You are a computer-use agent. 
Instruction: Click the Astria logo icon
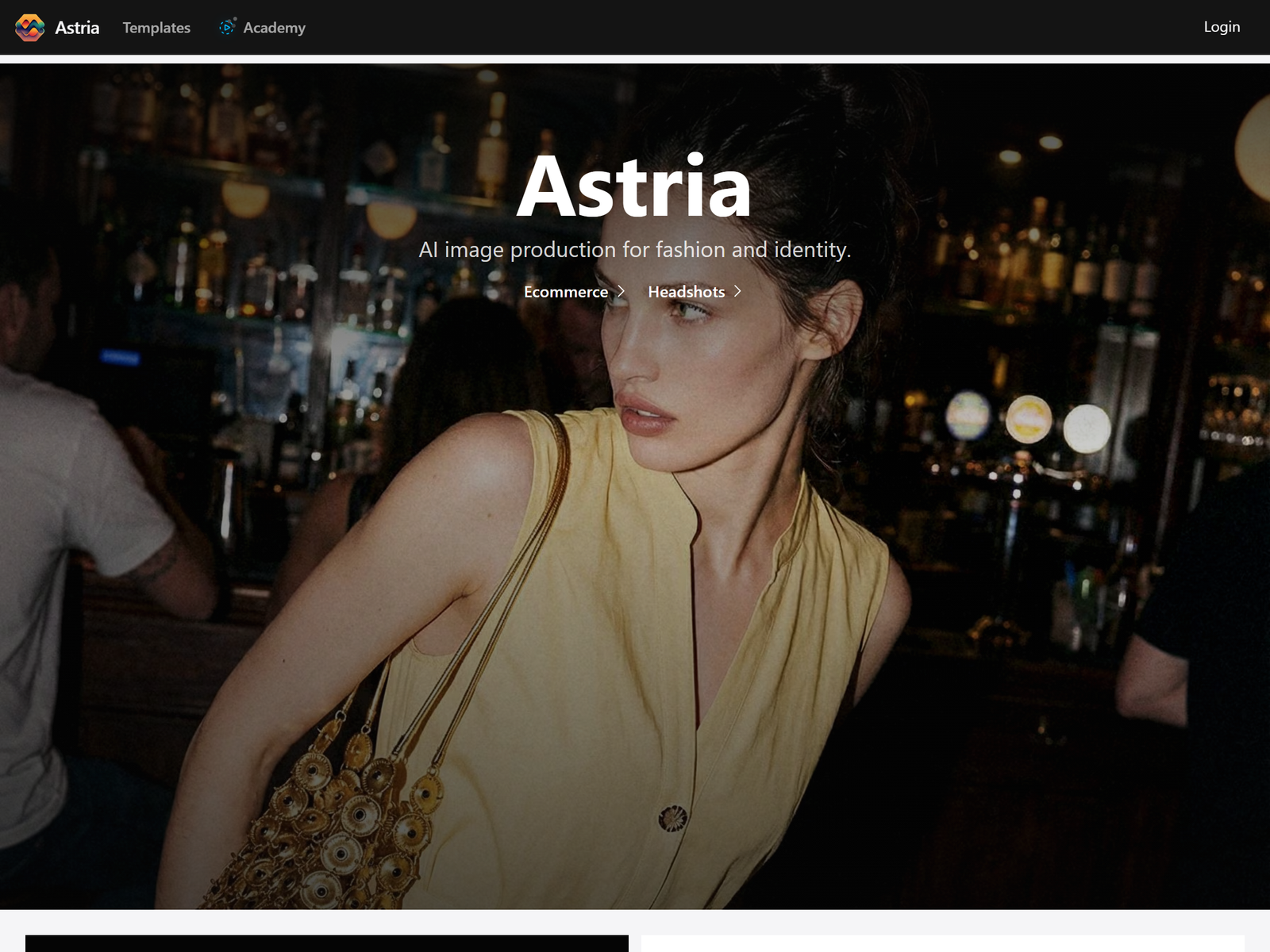(x=30, y=28)
